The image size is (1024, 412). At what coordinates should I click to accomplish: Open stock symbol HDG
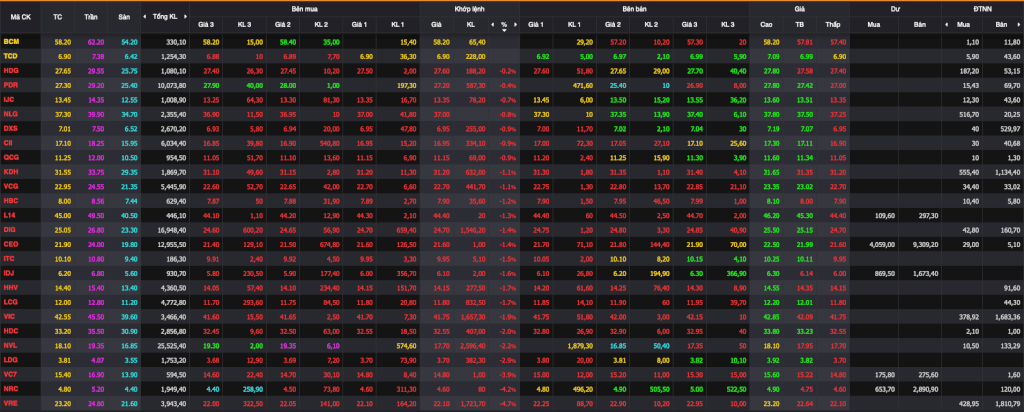click(x=11, y=69)
